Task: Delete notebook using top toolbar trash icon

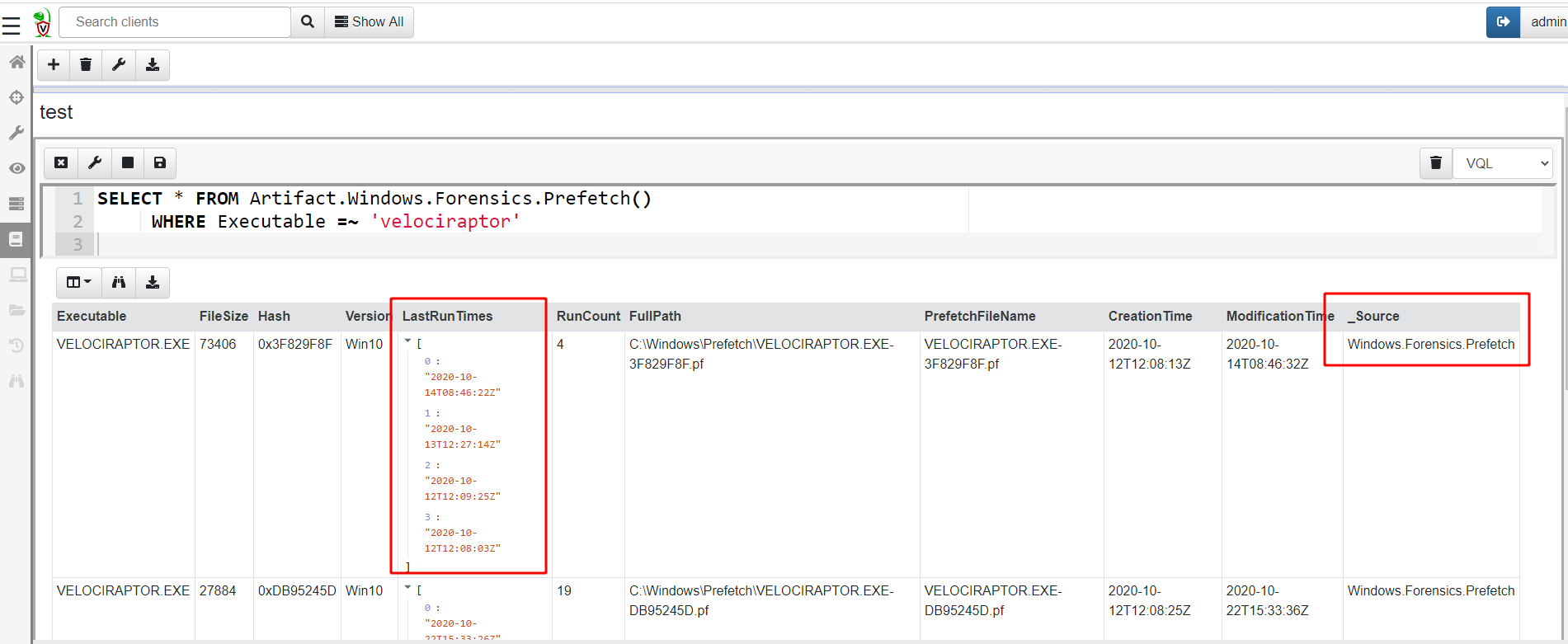Action: (86, 65)
